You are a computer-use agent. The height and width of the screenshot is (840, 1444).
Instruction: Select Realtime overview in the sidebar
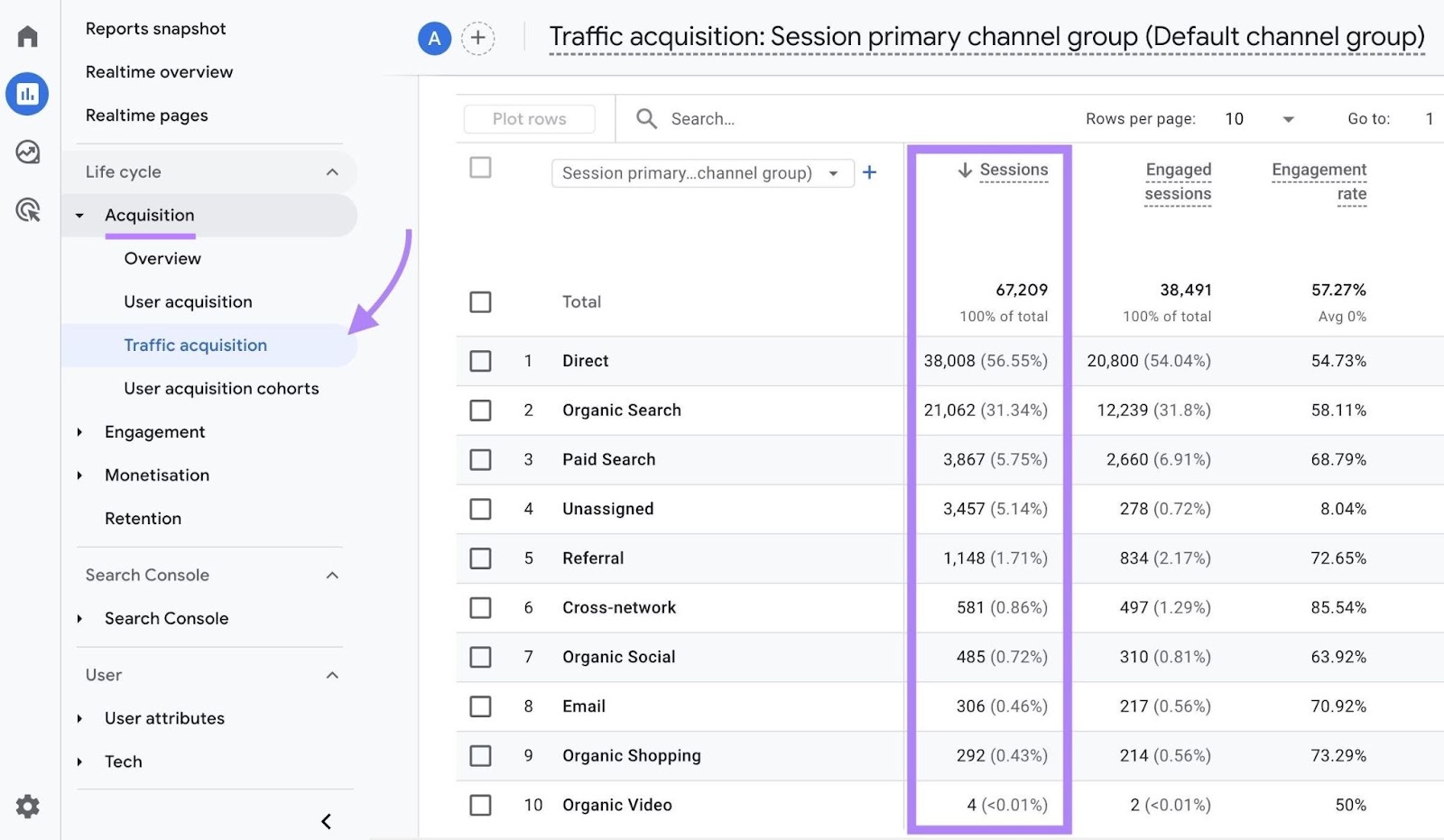click(159, 71)
